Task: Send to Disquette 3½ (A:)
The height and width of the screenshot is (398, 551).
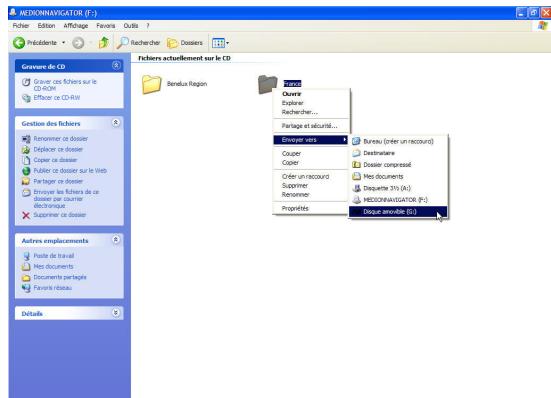Action: point(398,188)
